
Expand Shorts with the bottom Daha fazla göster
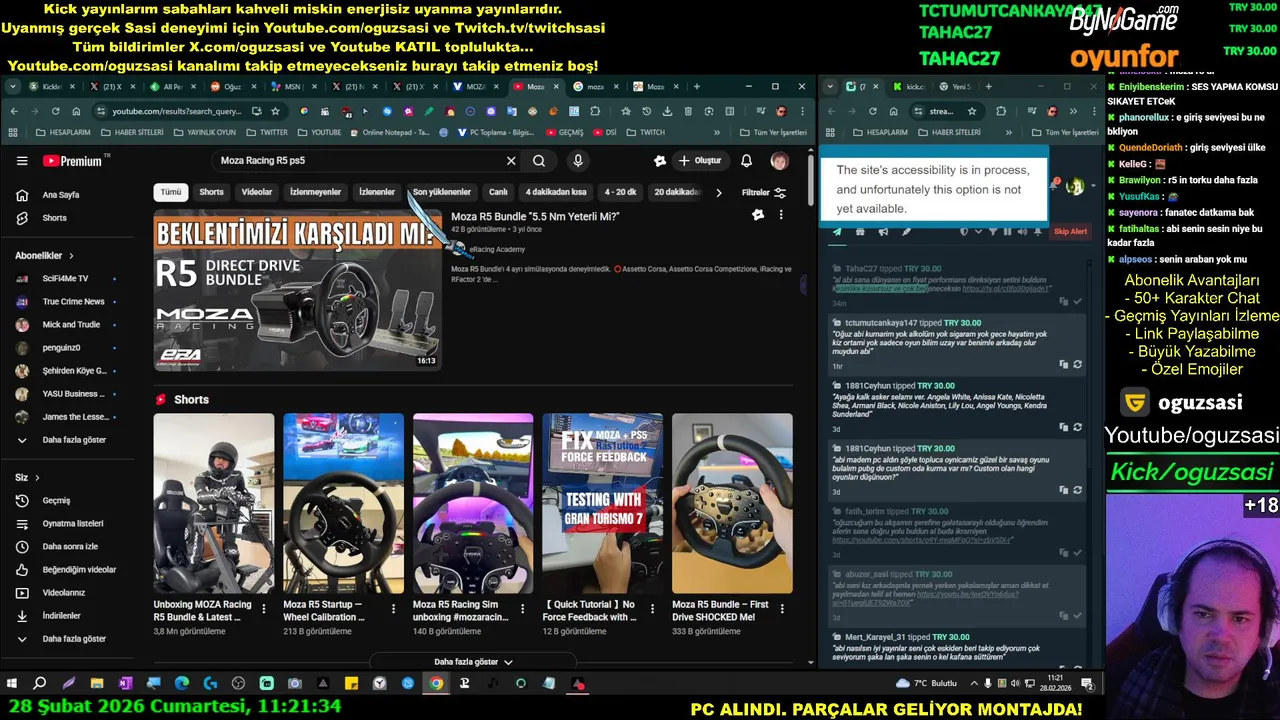(473, 662)
